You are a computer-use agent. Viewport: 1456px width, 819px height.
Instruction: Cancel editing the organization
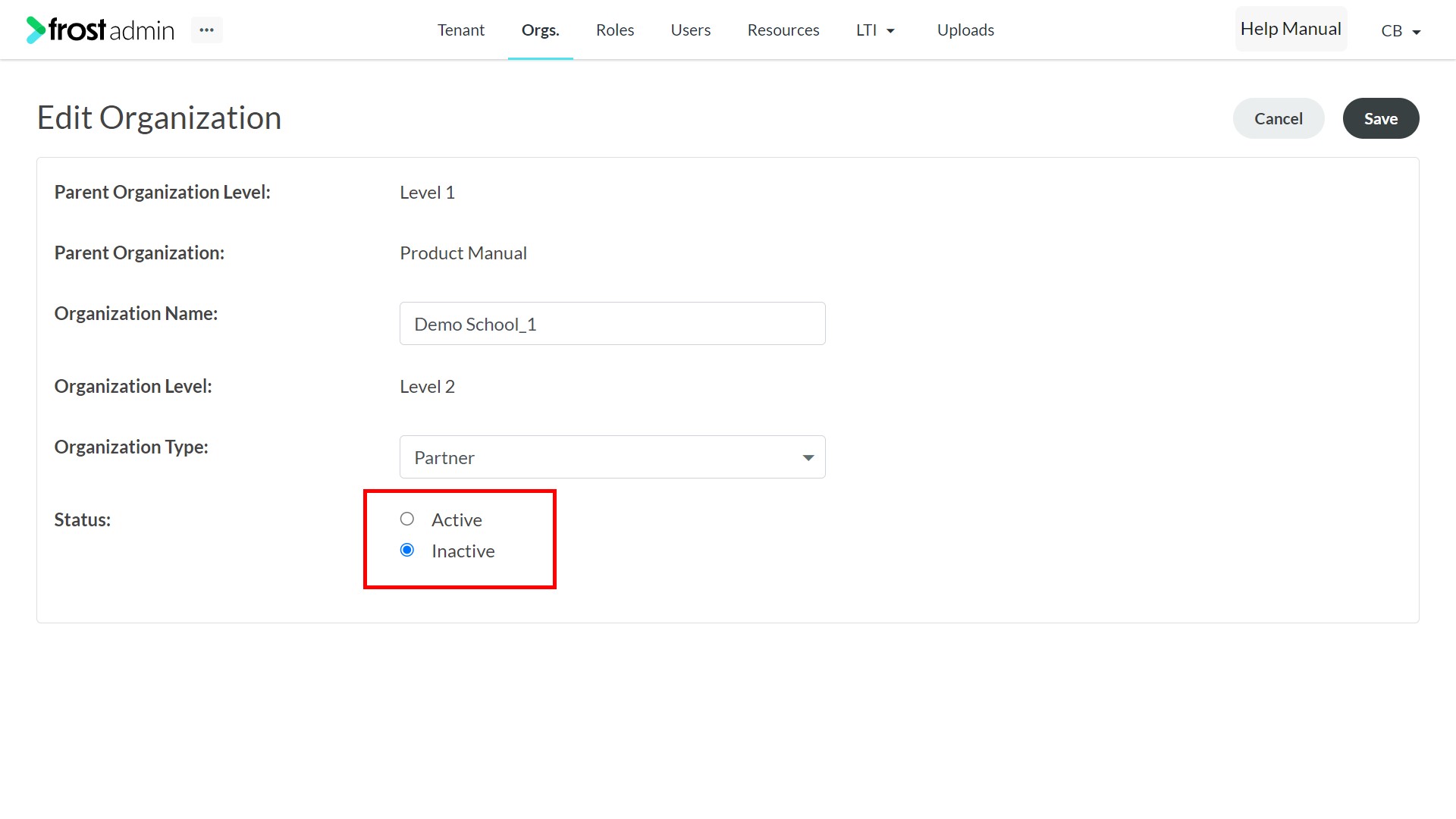tap(1278, 118)
